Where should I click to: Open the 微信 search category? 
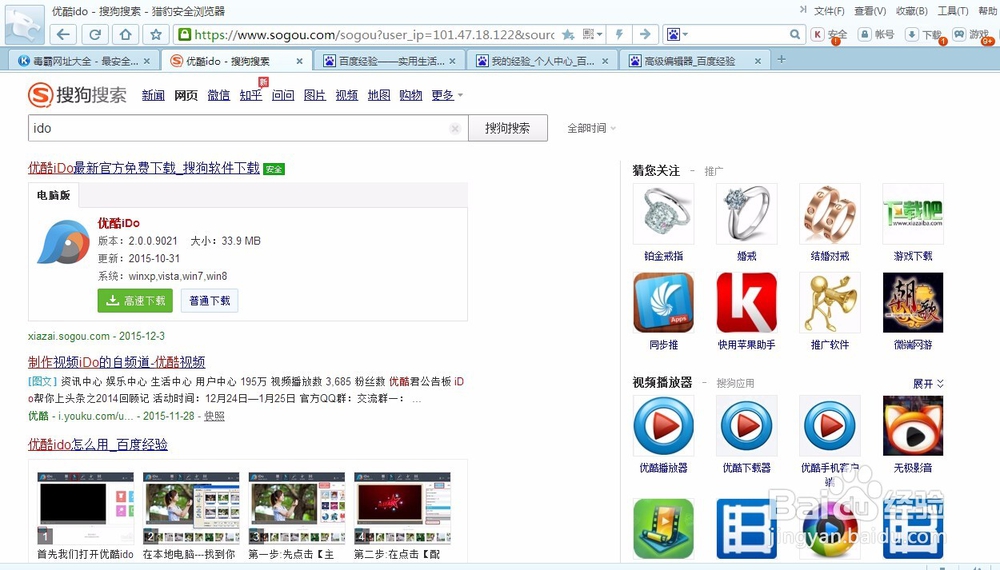[x=218, y=95]
